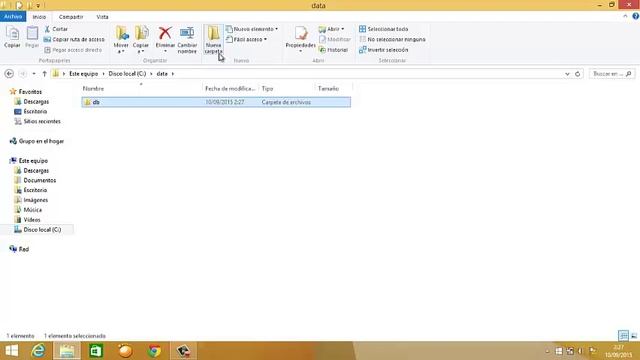Open the Mover a folder button

click(x=121, y=40)
